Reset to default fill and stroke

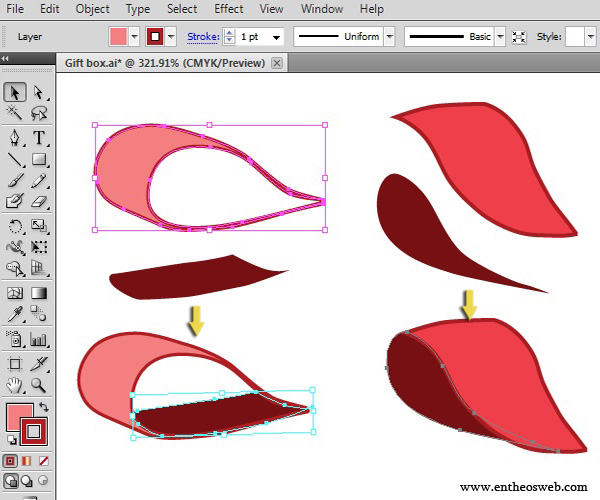click(x=11, y=440)
